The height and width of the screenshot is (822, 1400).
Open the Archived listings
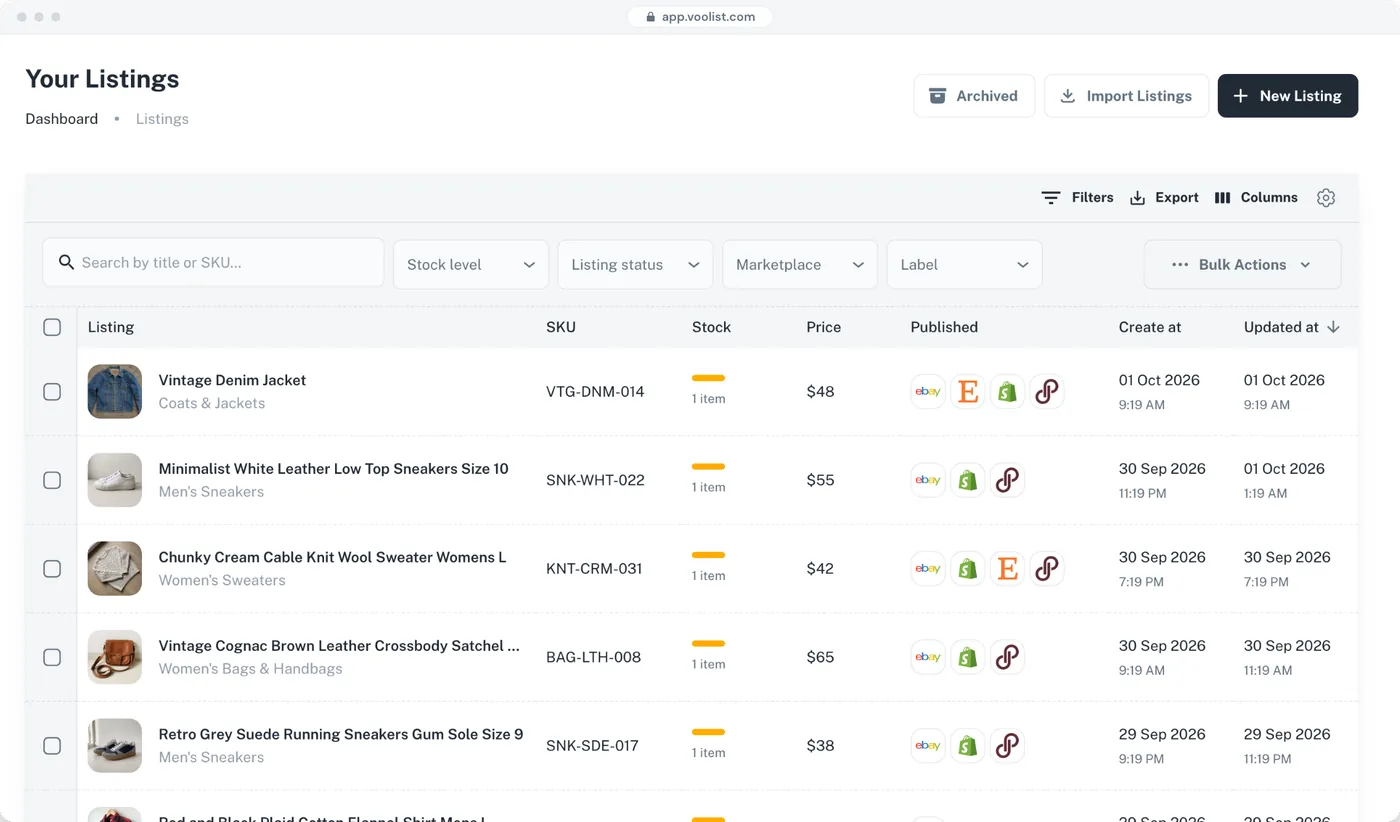[974, 96]
